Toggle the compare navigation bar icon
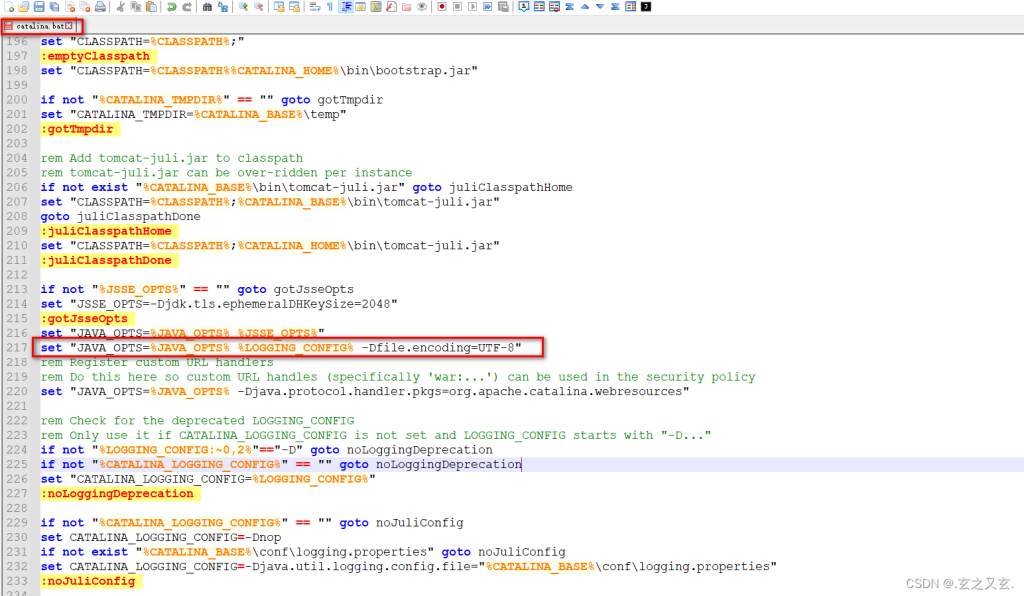Image resolution: width=1024 pixels, height=596 pixels. pyautogui.click(x=631, y=7)
